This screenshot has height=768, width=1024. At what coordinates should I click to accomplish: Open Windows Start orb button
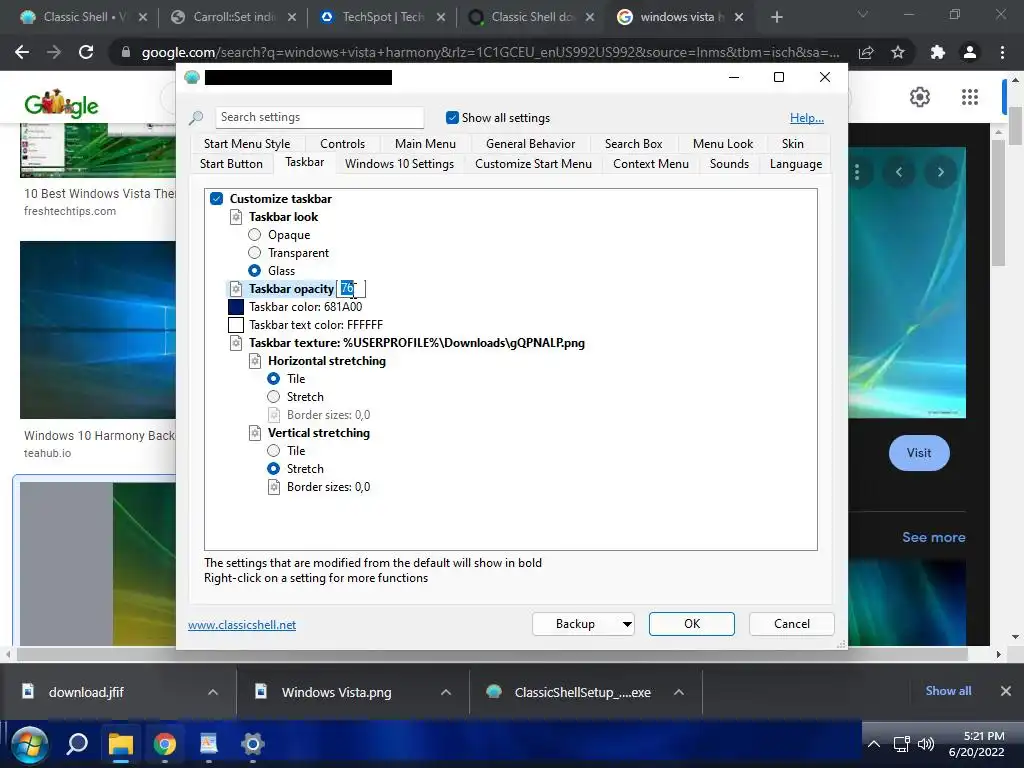[29, 744]
